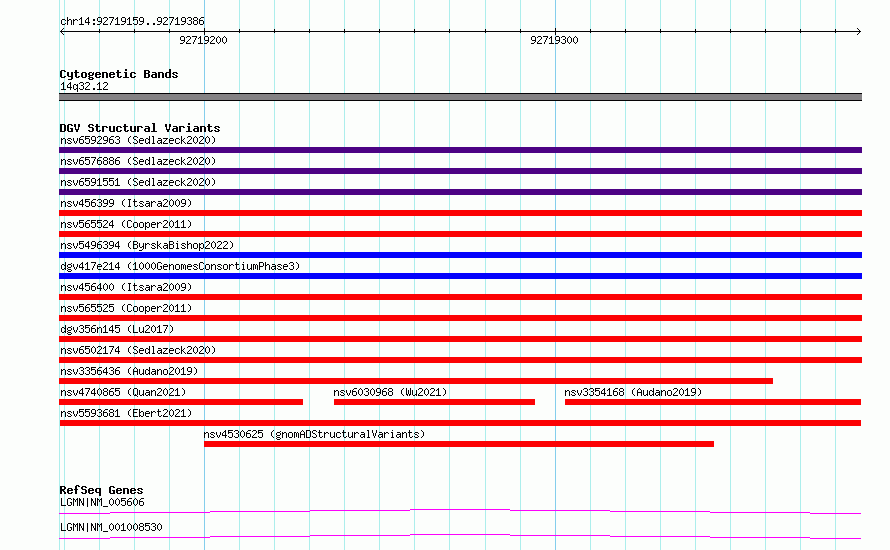
Task: Select the Cytogenetic Bands track title
Action: click(x=119, y=74)
